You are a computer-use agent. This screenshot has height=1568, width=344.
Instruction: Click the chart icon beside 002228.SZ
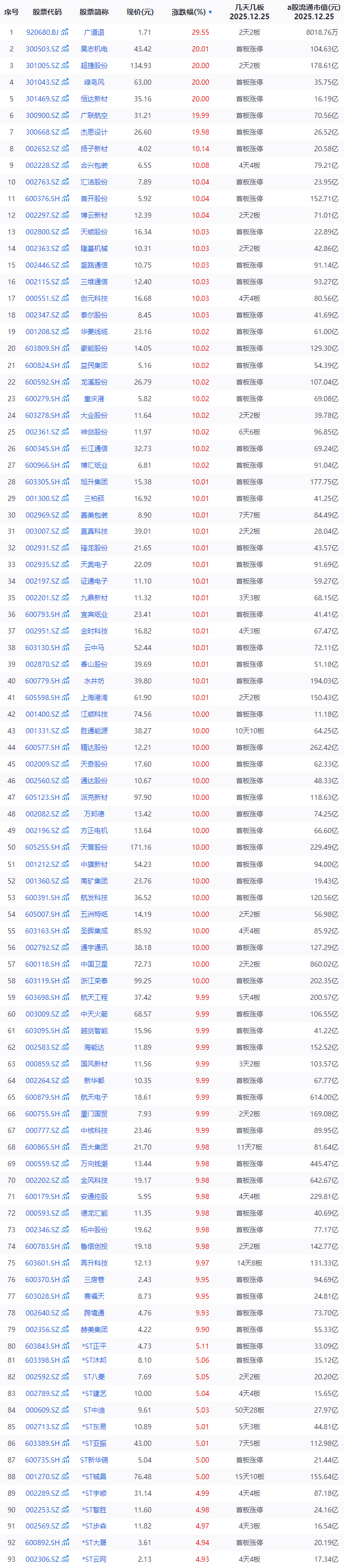(65, 165)
